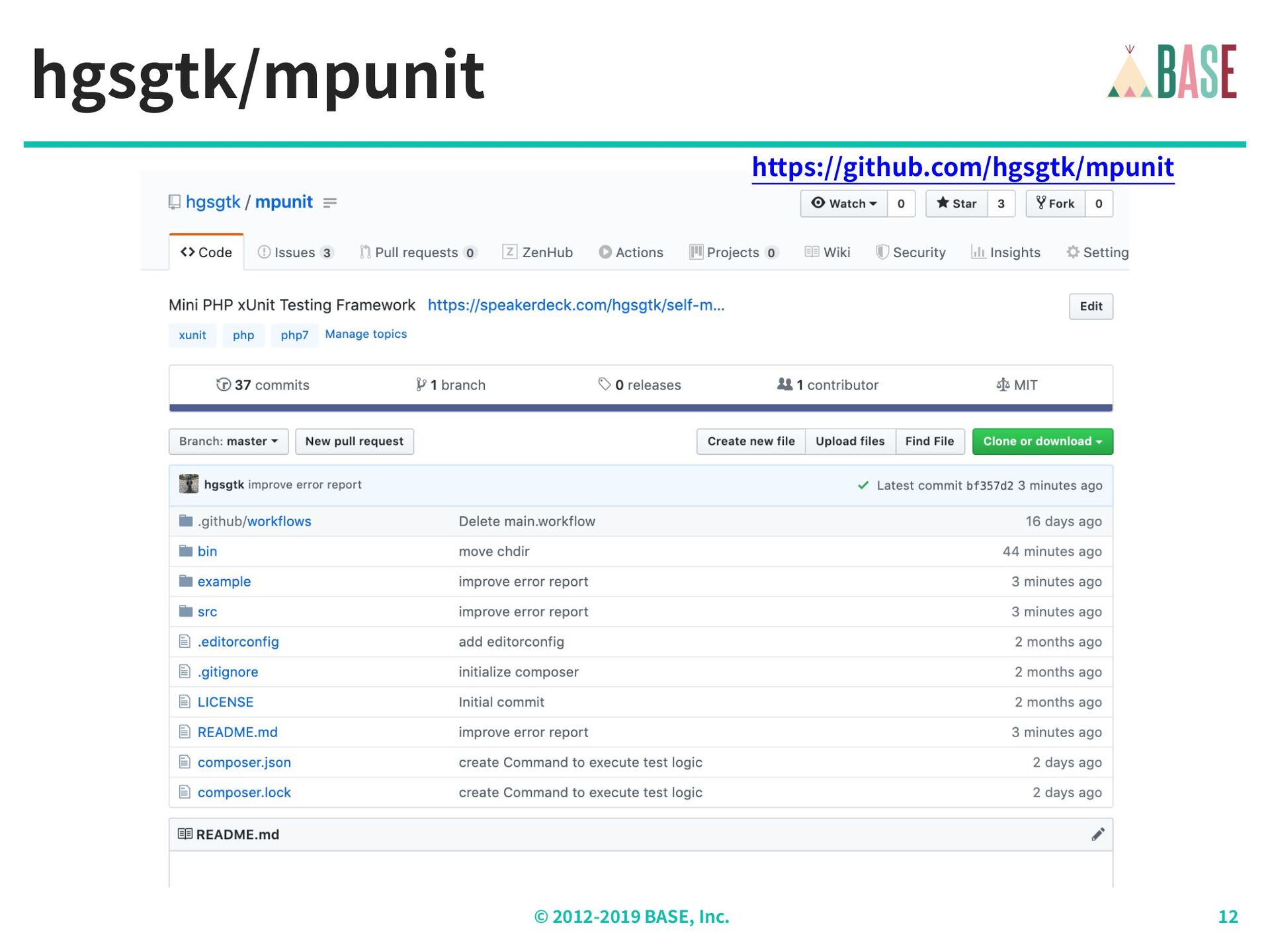Open the Projects tab
The height and width of the screenshot is (952, 1270).
point(734,253)
